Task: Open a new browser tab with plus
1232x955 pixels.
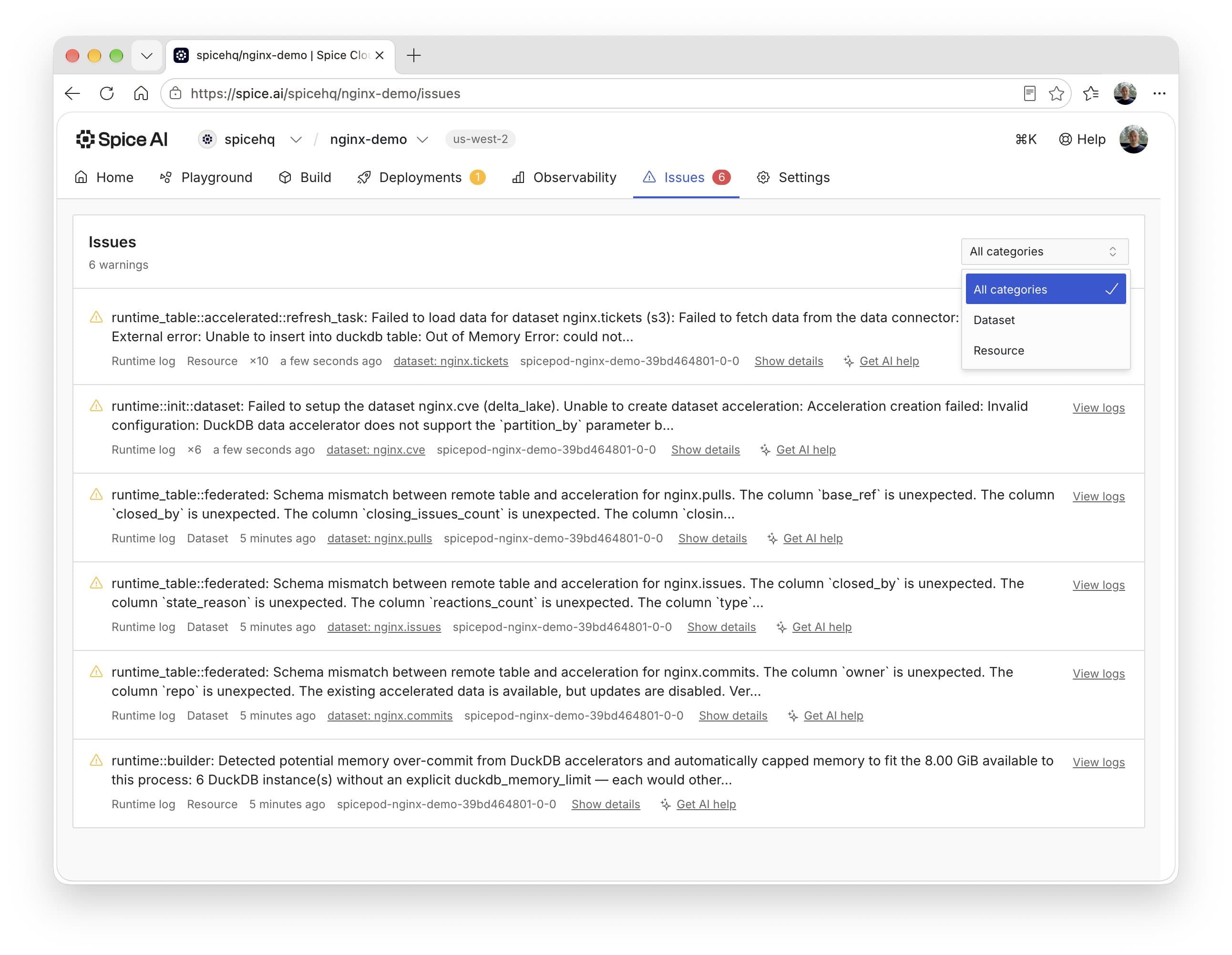Action: [x=413, y=55]
